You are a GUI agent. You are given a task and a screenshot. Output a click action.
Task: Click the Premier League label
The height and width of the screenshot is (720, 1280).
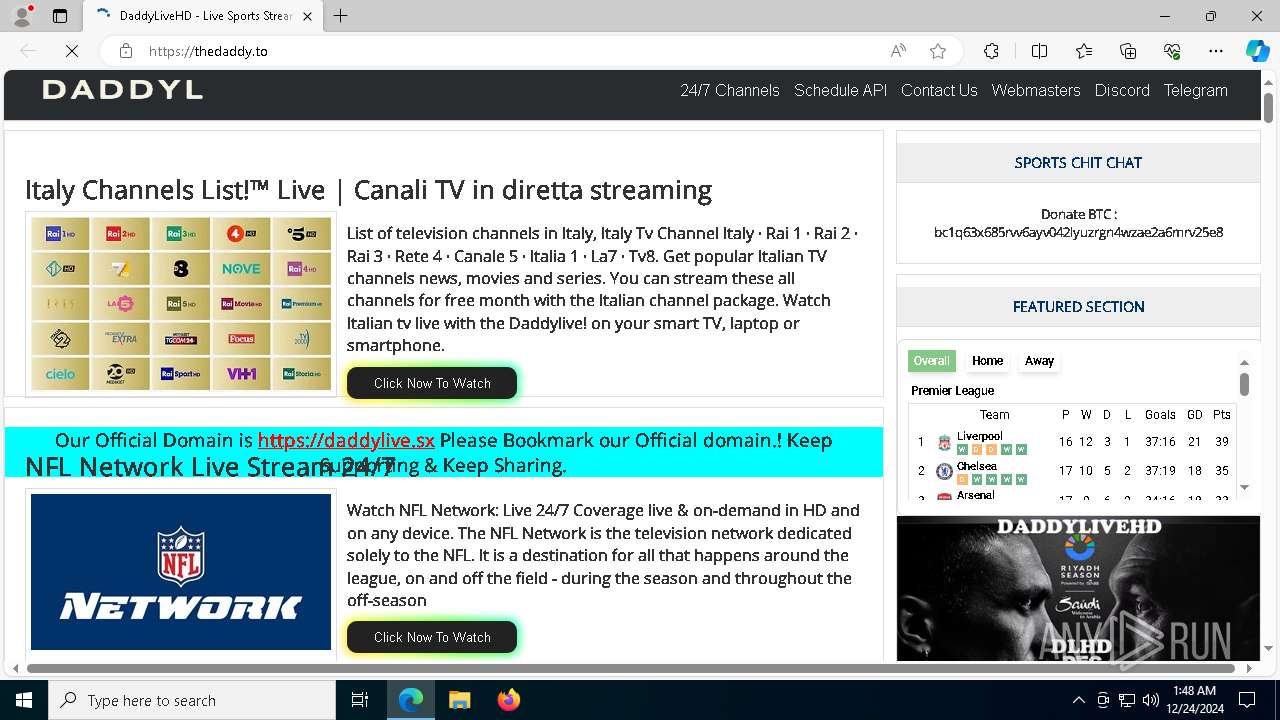(x=952, y=391)
